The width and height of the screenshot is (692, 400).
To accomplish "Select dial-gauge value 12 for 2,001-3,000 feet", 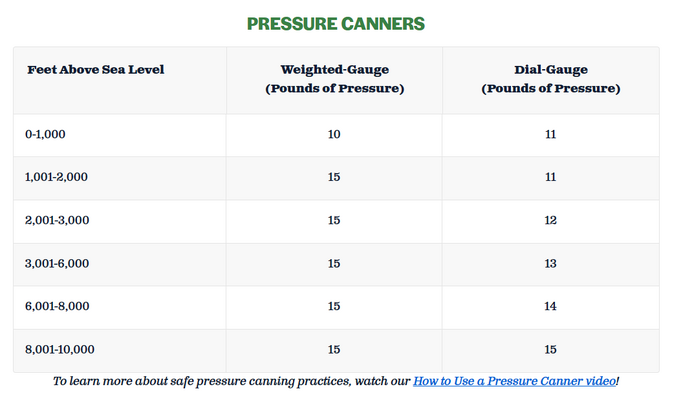I will tap(550, 220).
